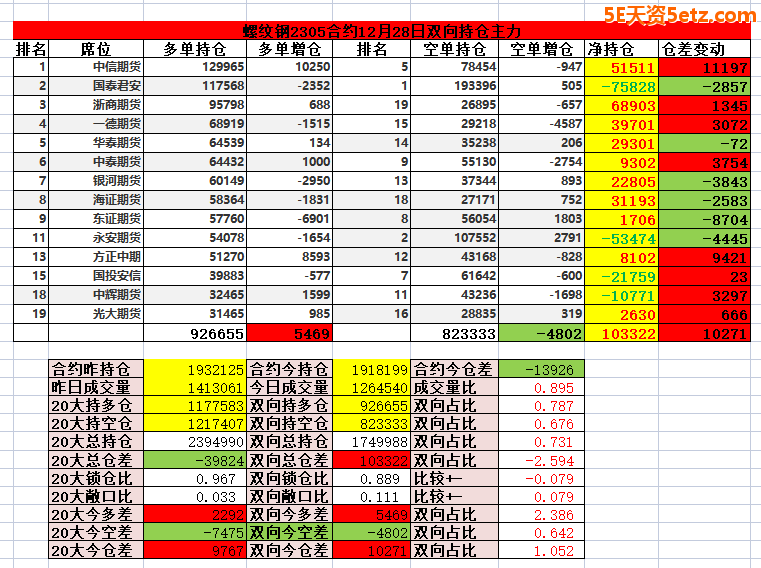761x568 pixels.
Task: Click net position cell -75828
Action: tap(621, 86)
